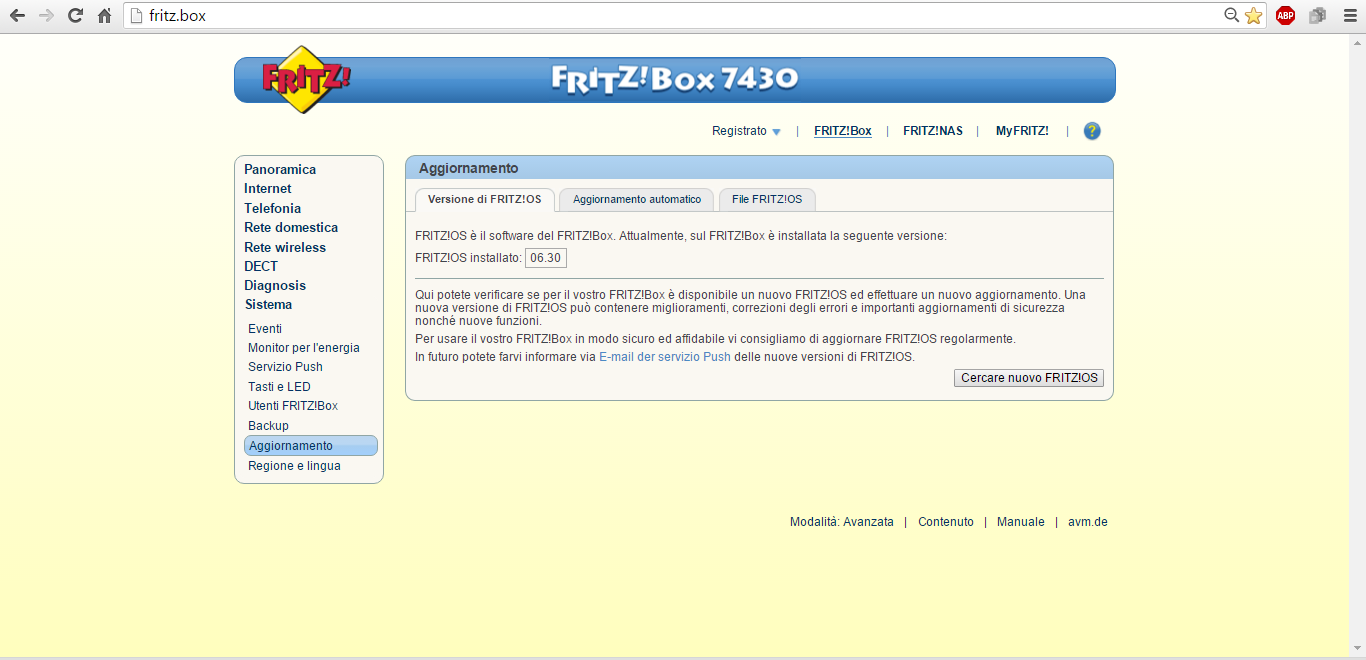Expand the Internet menu in the sidebar
Screen dimensions: 1366x660
(268, 189)
